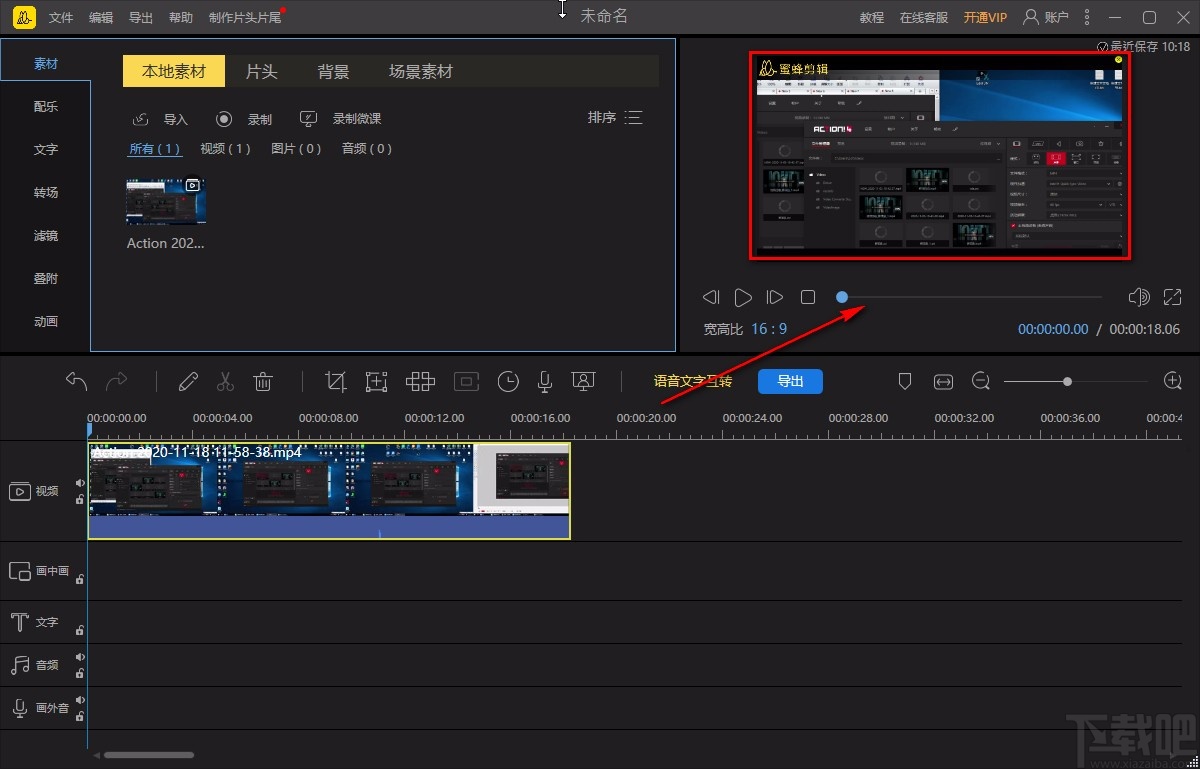Open 在线客服 online support
Image resolution: width=1200 pixels, height=769 pixels.
pos(924,18)
